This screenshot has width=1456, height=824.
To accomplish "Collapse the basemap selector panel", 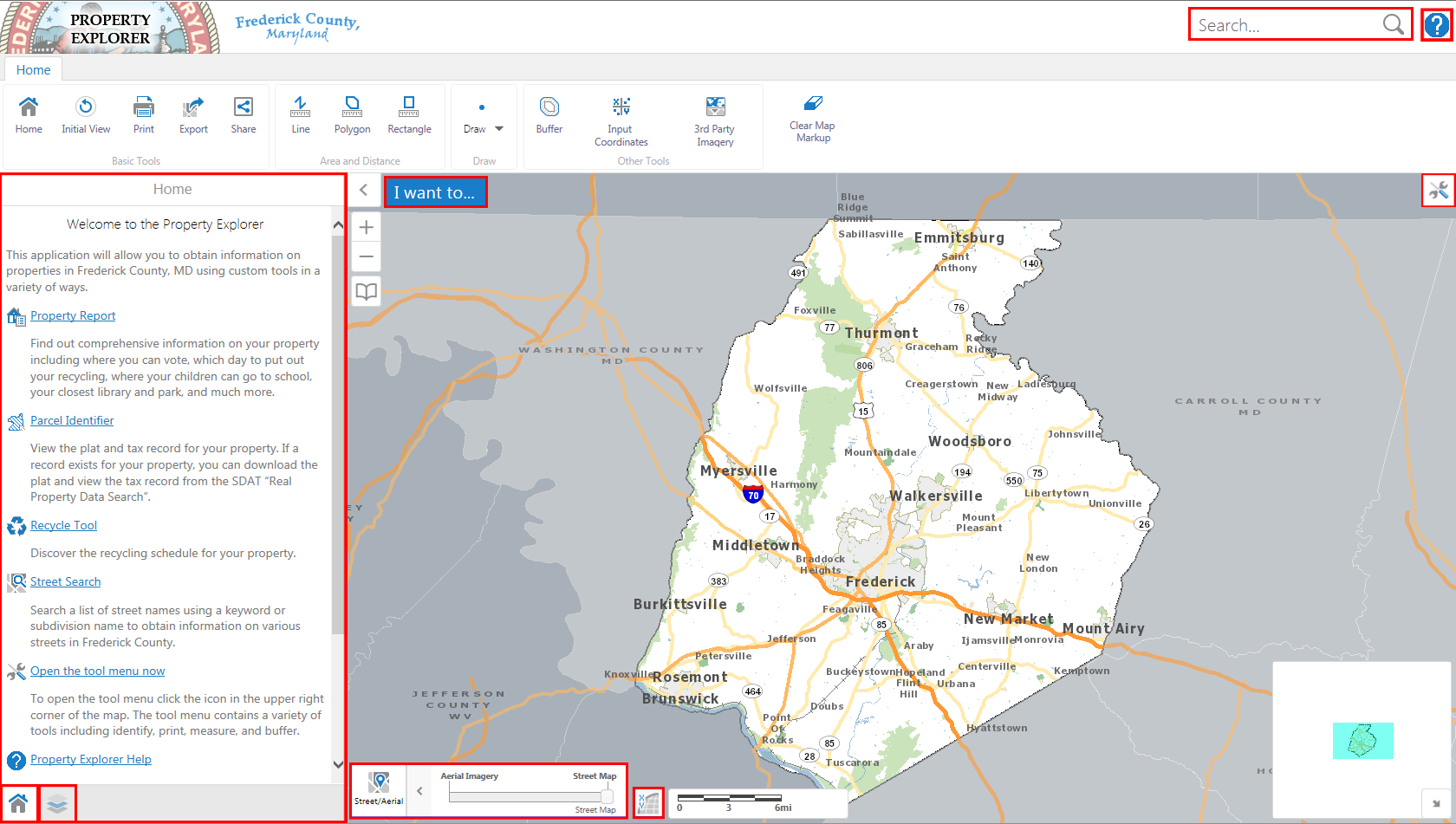I will [419, 789].
